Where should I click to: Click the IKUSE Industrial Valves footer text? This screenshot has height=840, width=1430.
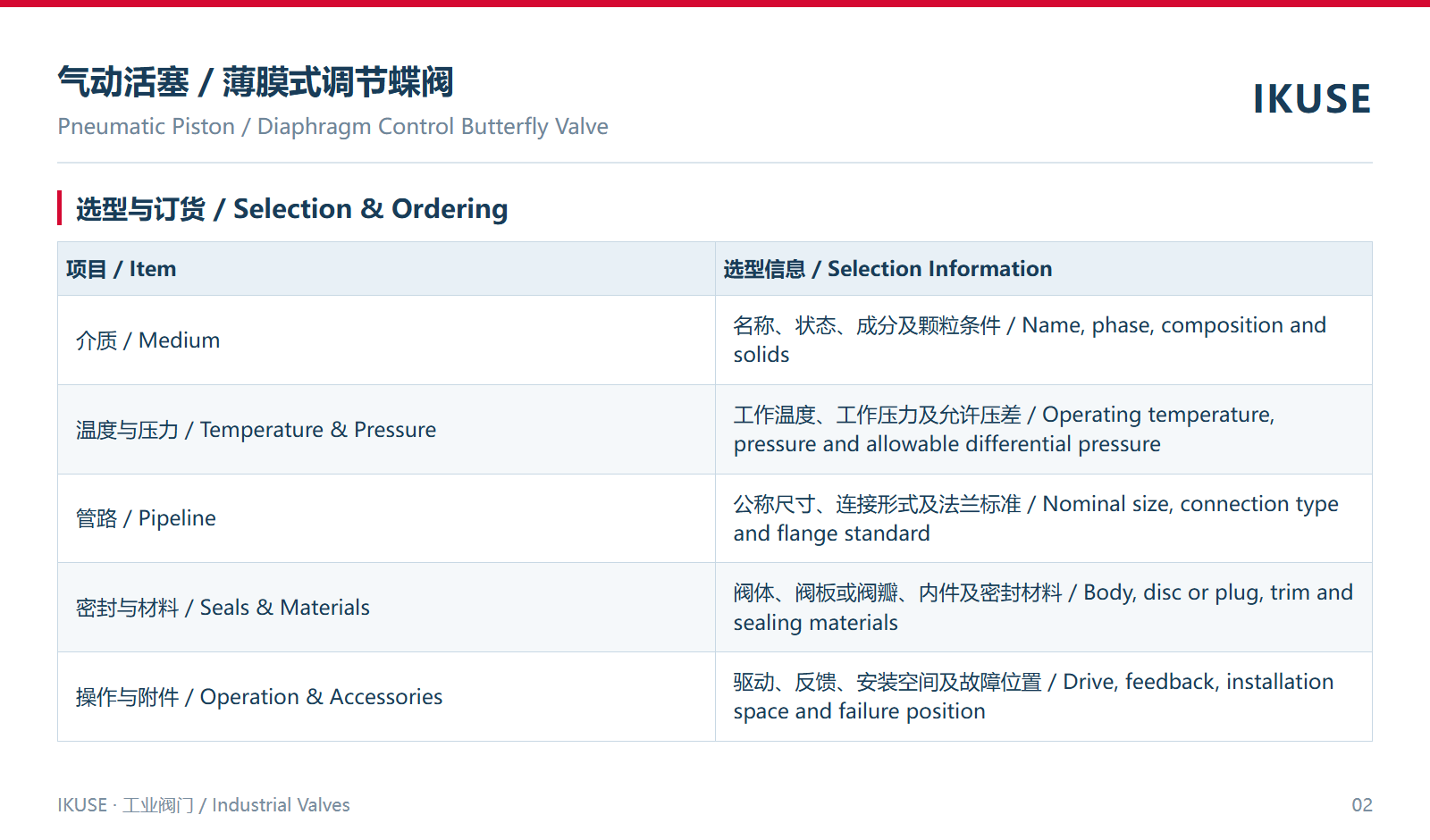204,805
